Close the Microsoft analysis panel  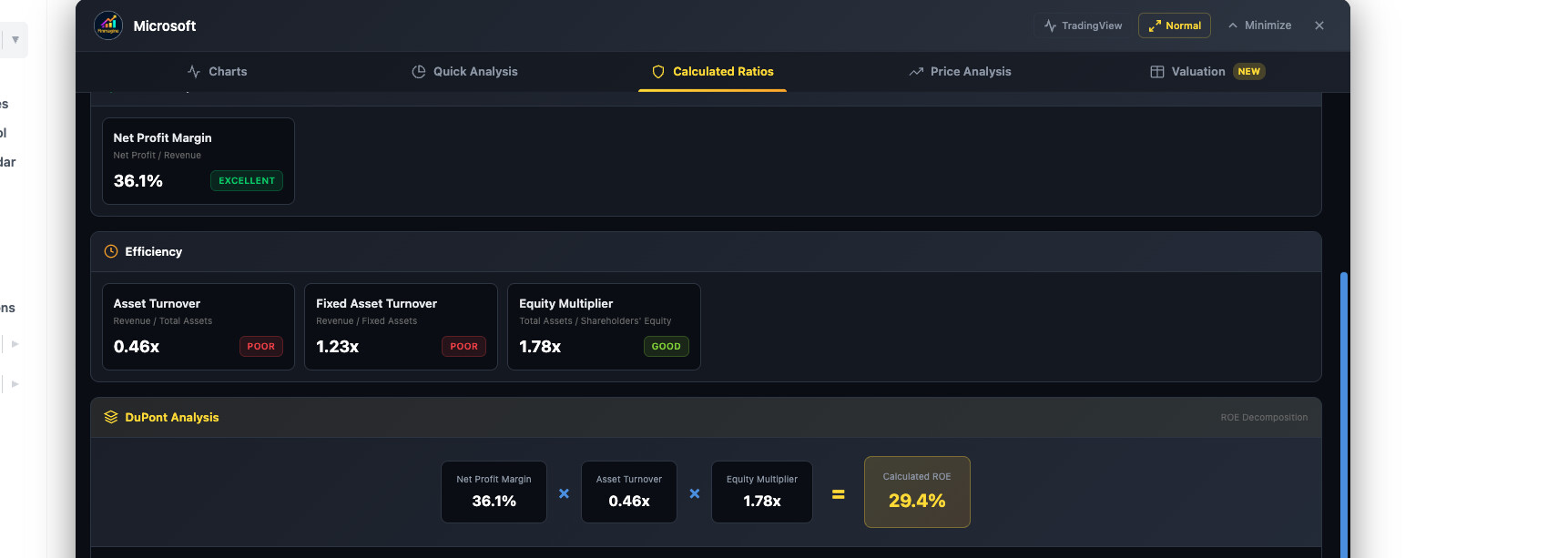(x=1319, y=25)
